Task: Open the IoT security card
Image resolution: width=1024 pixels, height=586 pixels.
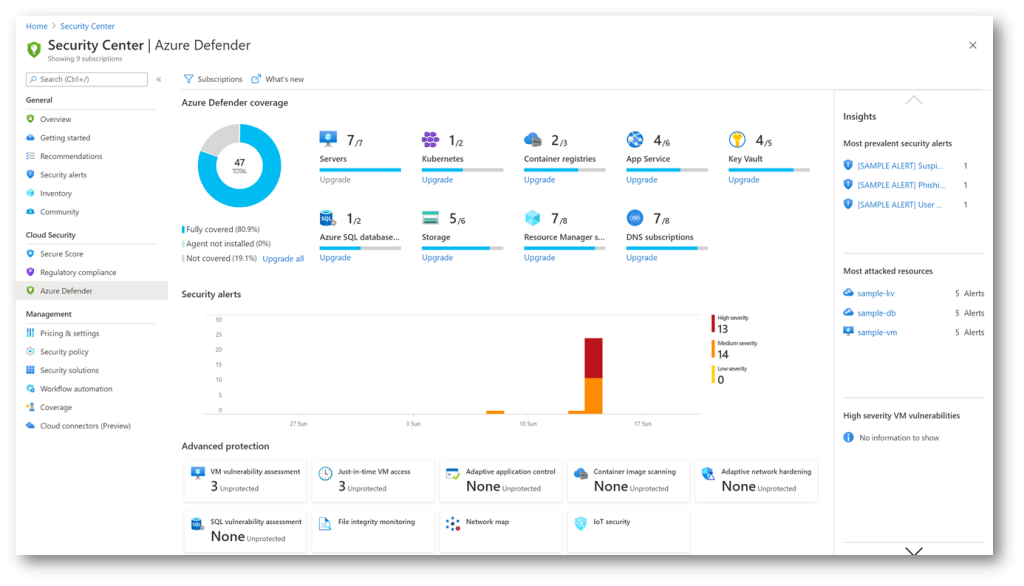Action: pyautogui.click(x=628, y=530)
